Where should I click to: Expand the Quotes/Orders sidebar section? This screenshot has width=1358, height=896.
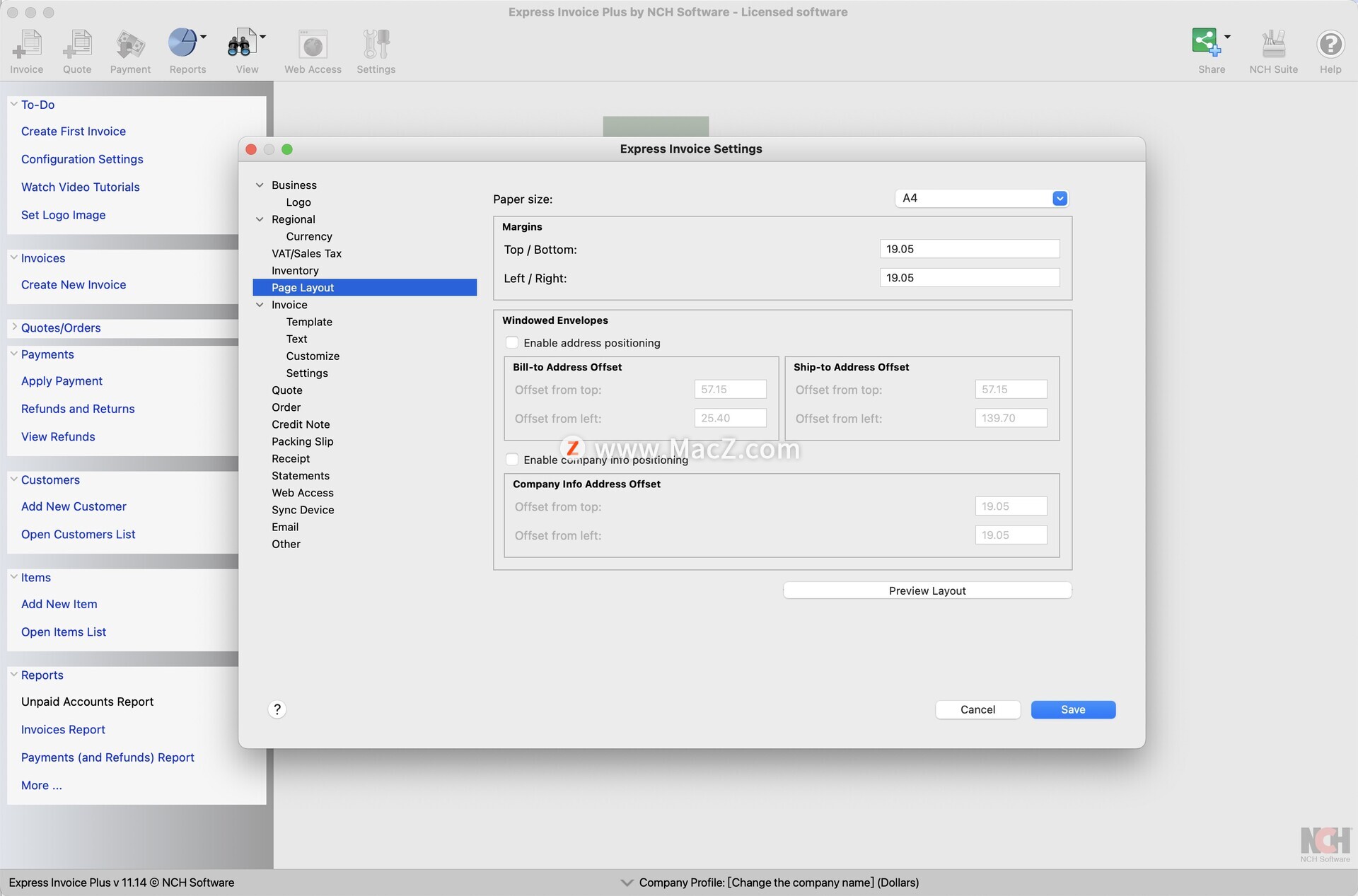(13, 327)
